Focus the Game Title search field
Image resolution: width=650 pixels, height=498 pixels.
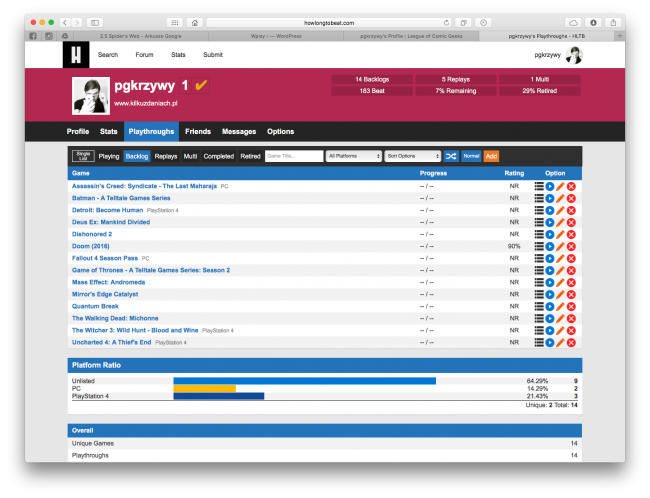(294, 156)
